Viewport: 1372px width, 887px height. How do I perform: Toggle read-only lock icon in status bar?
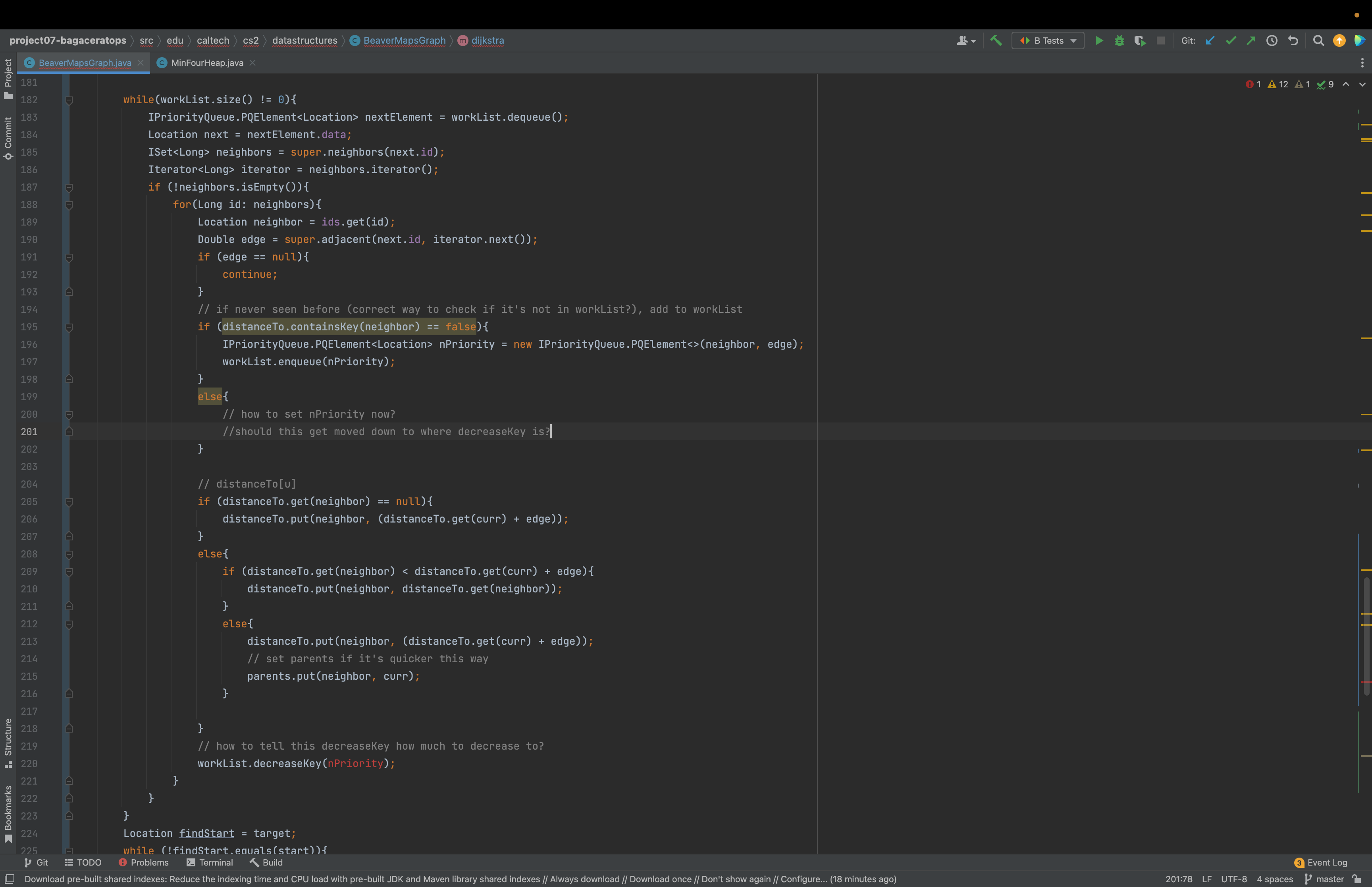pyautogui.click(x=1357, y=879)
